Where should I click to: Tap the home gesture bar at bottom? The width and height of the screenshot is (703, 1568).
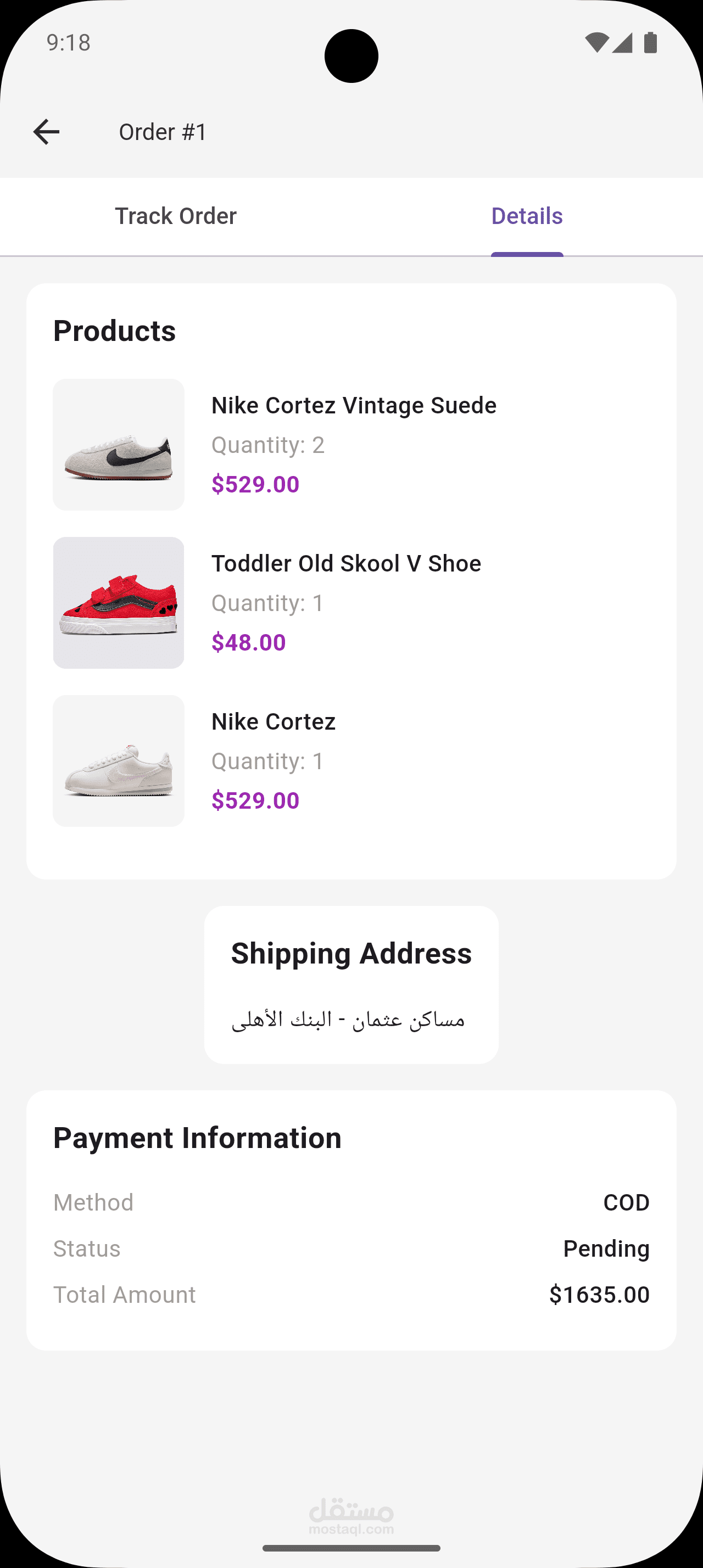[351, 1548]
